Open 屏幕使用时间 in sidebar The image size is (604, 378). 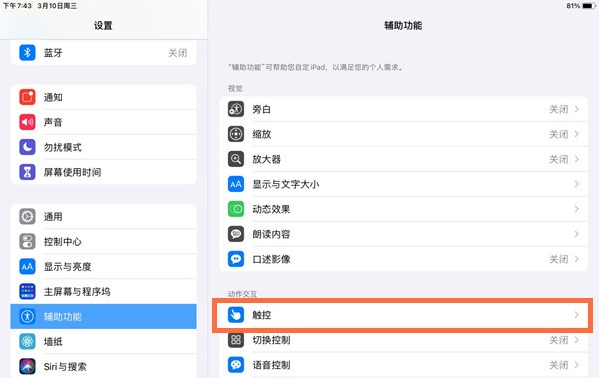click(103, 172)
